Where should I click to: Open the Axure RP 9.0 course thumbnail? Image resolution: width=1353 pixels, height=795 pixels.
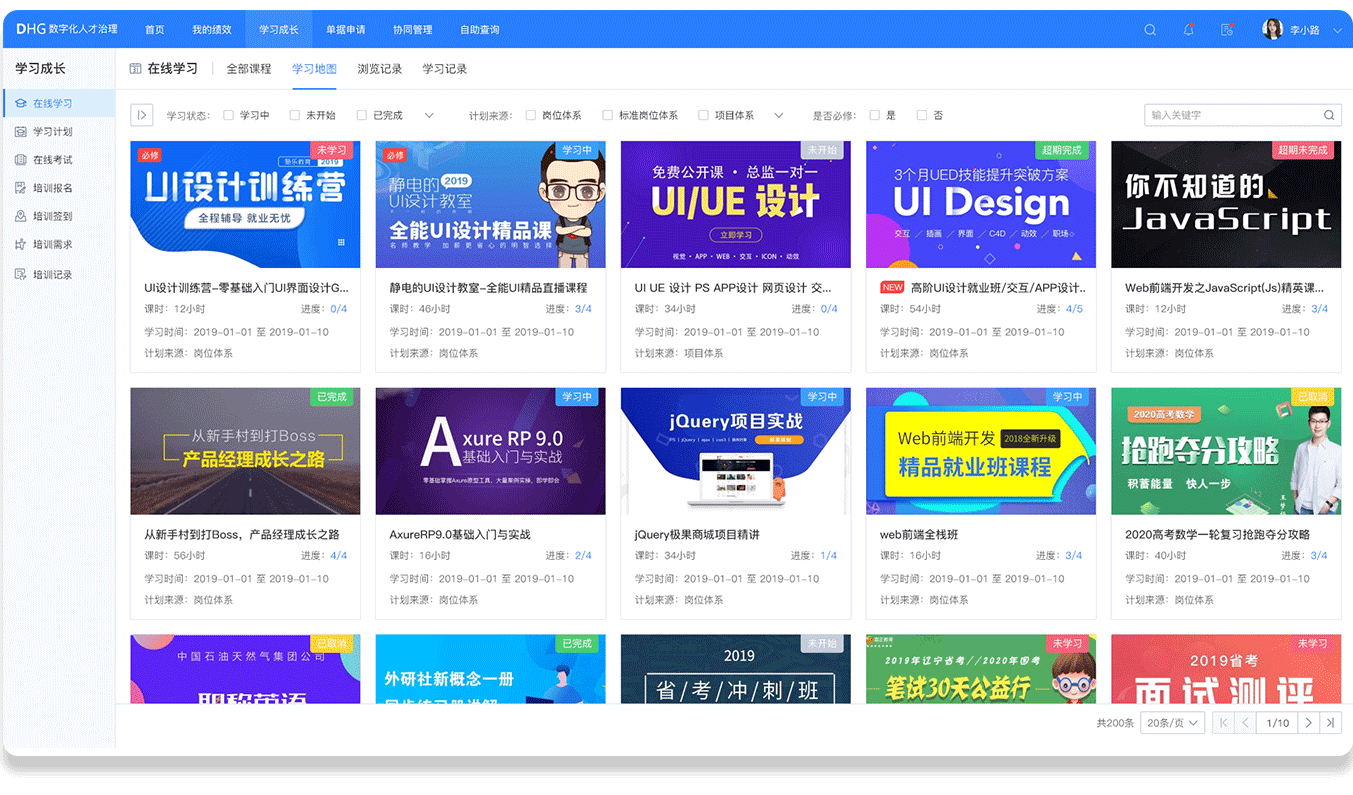(490, 451)
